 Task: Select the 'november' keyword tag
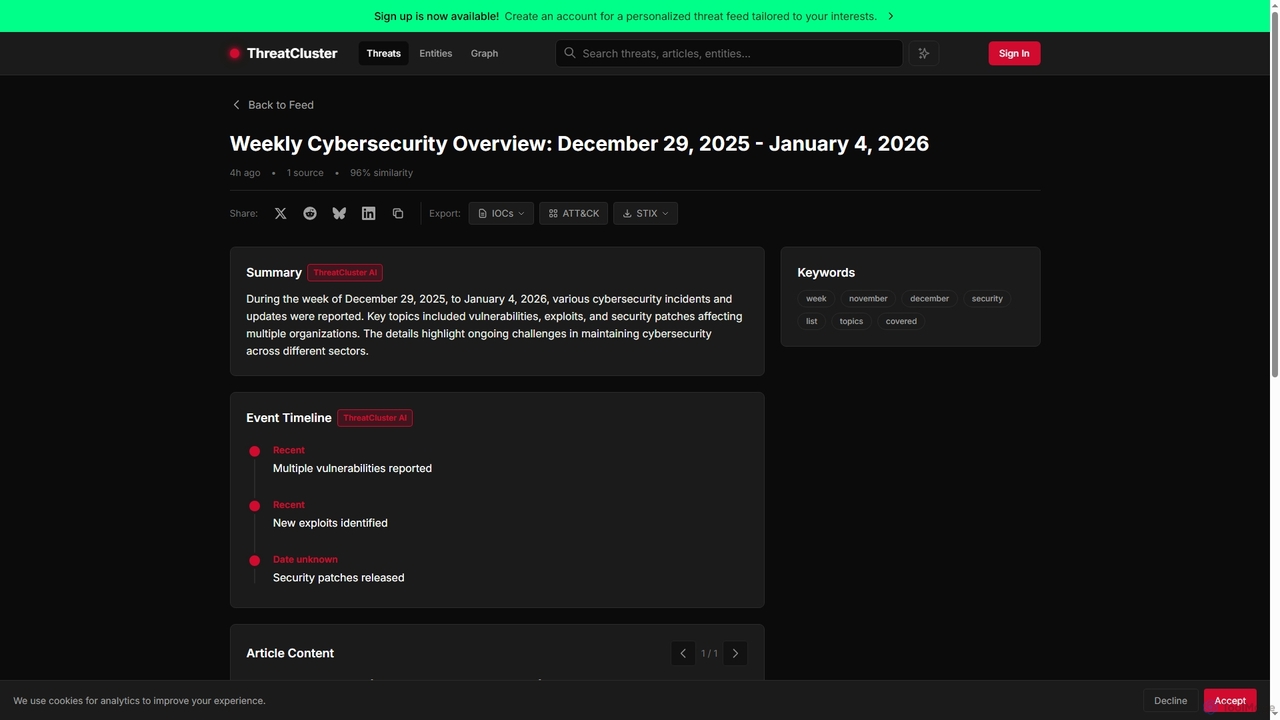868,298
